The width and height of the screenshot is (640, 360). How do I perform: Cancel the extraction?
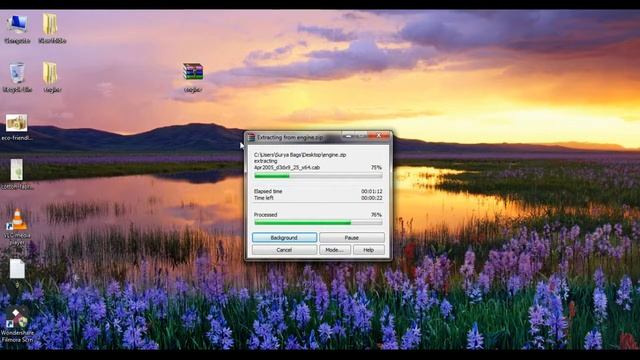[x=284, y=250]
